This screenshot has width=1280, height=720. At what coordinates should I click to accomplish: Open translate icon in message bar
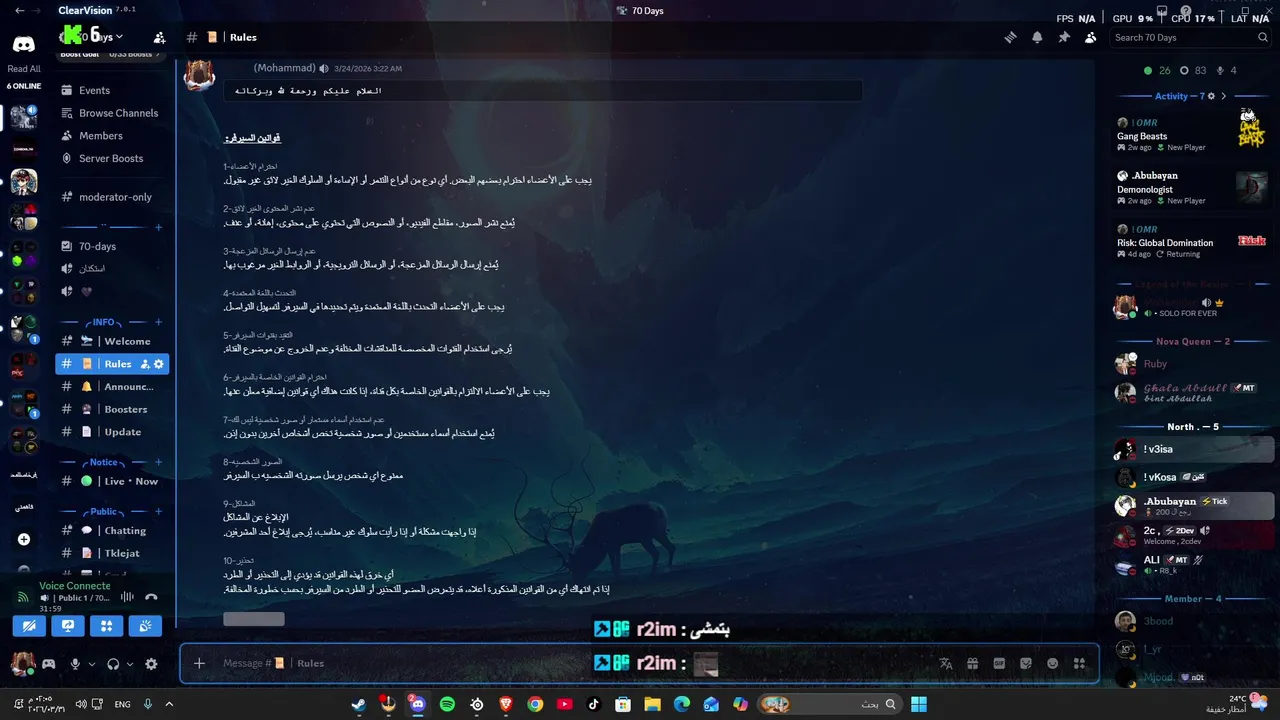[946, 663]
